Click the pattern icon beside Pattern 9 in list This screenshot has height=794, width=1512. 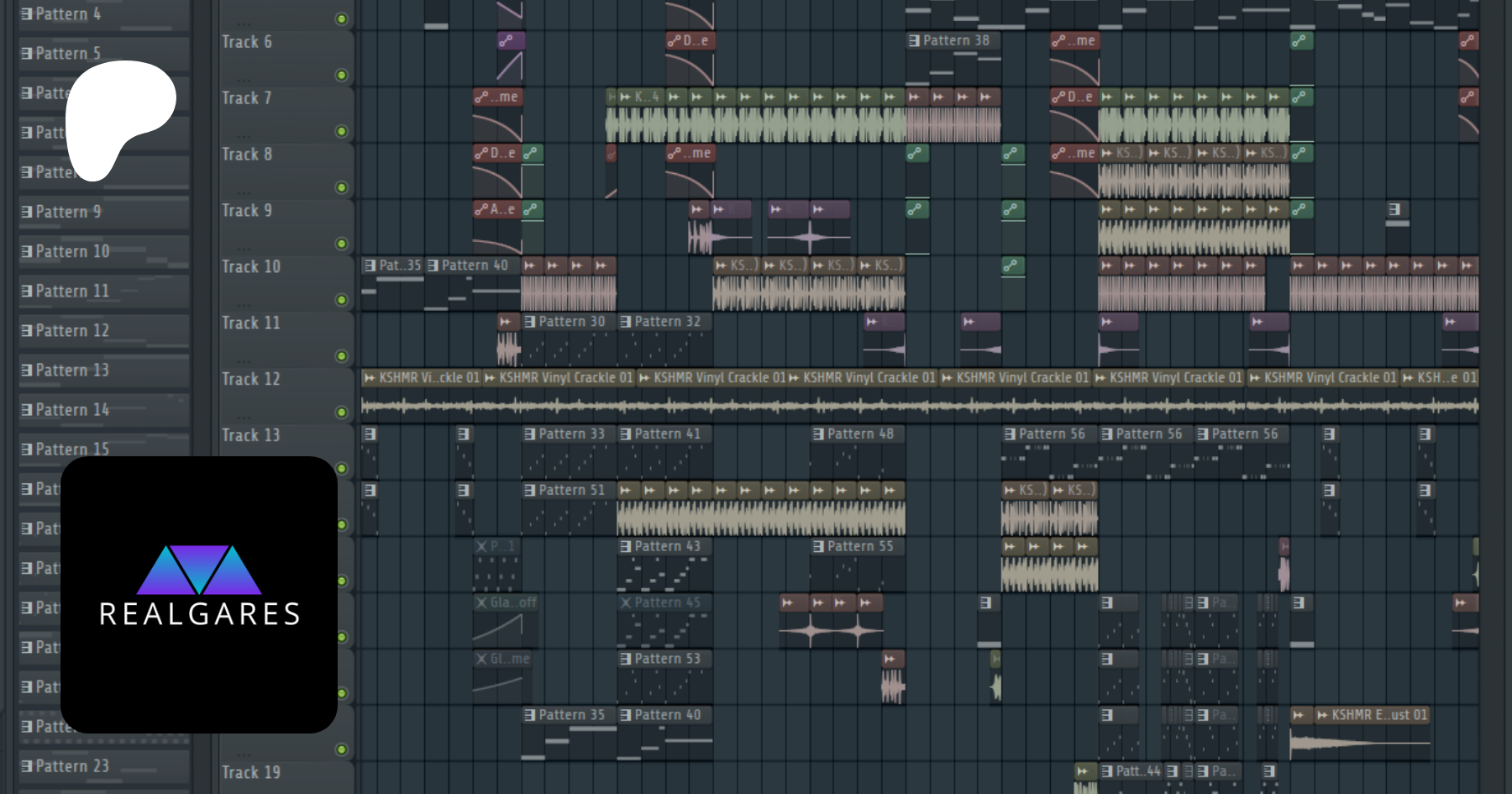click(x=27, y=212)
